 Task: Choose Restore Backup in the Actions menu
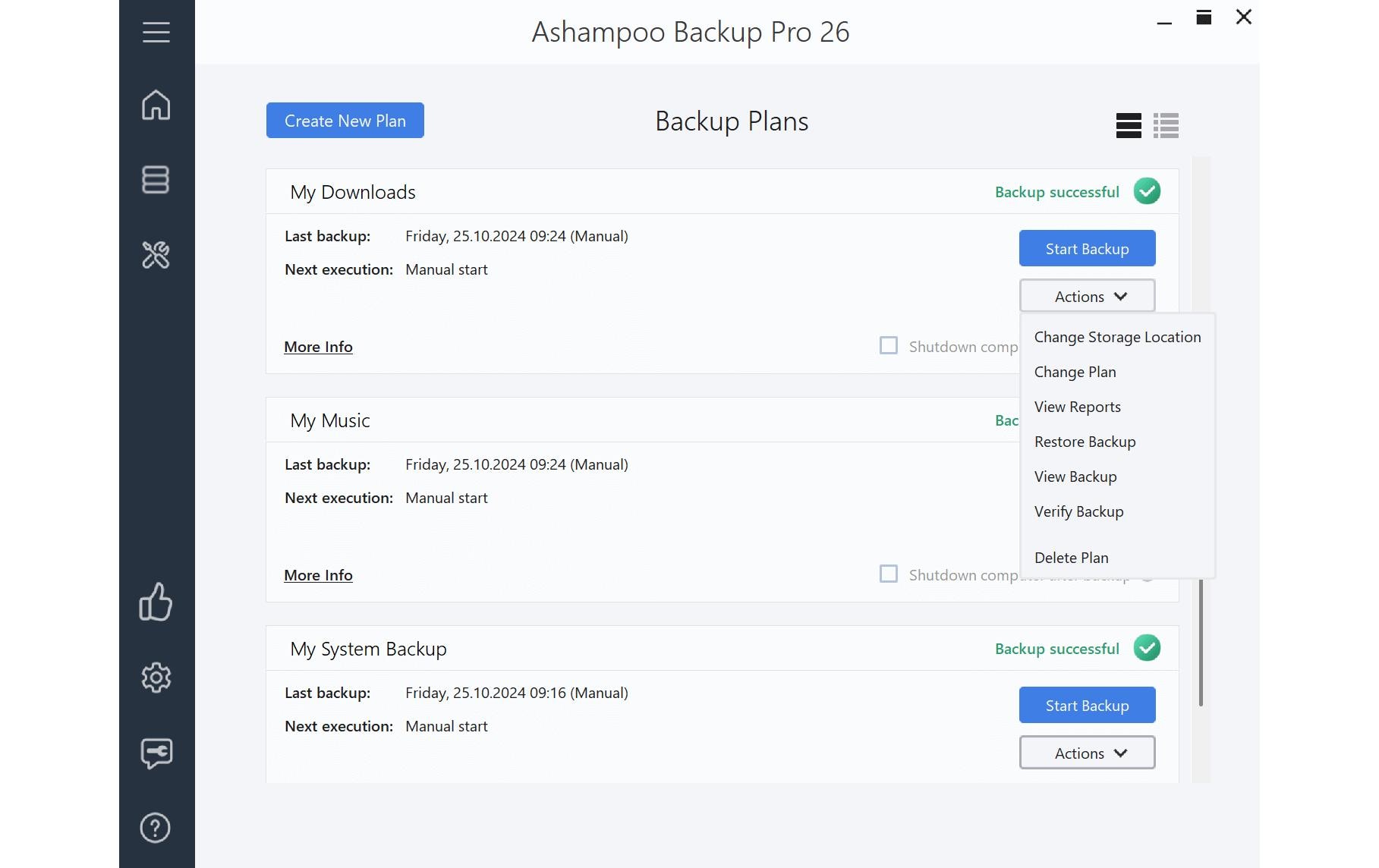pyautogui.click(x=1085, y=442)
